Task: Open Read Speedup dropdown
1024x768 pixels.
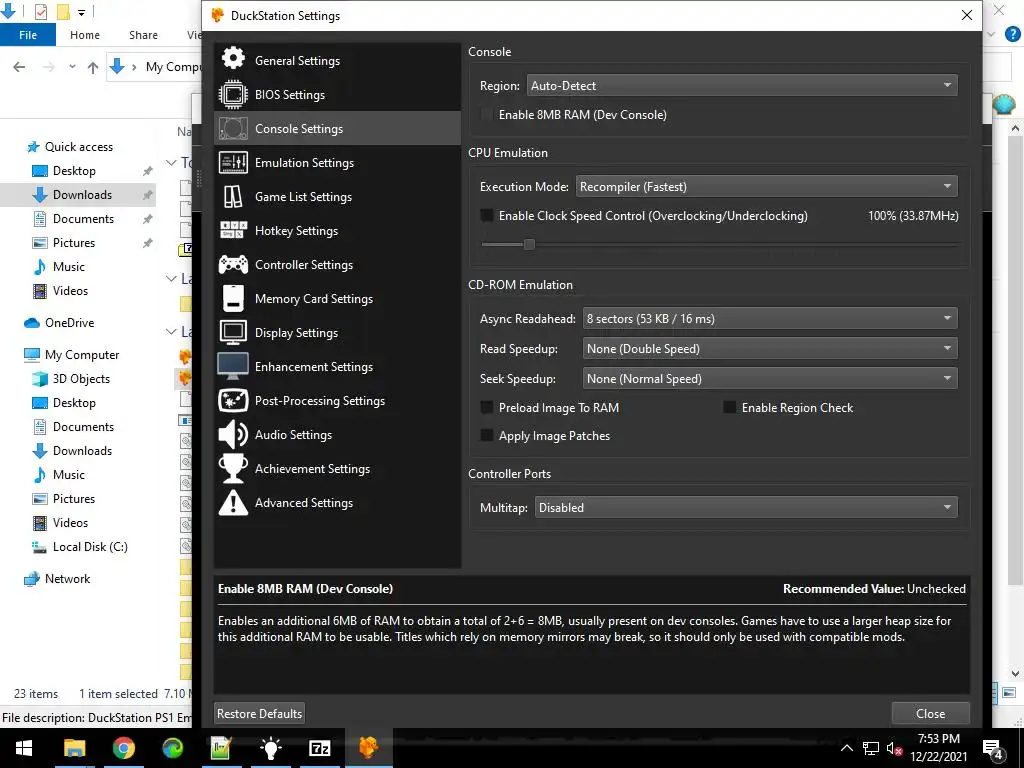Action: [x=770, y=349]
